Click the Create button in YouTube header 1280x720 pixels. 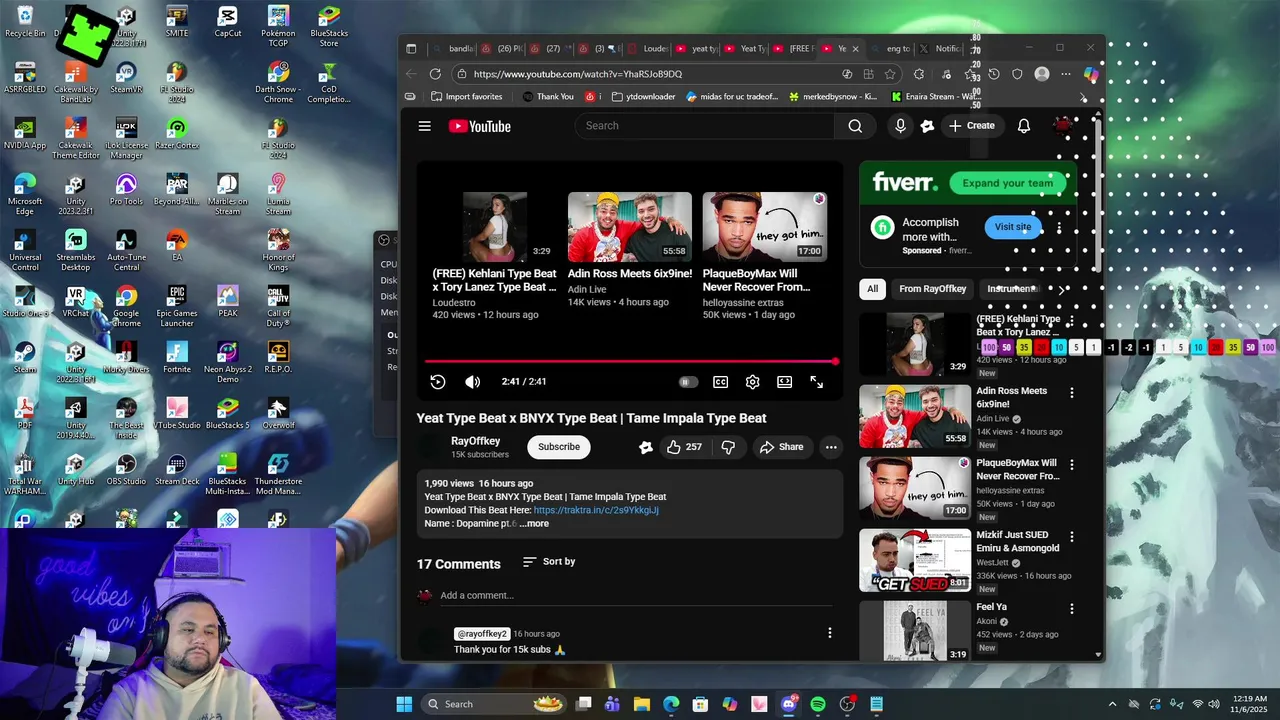coord(971,126)
